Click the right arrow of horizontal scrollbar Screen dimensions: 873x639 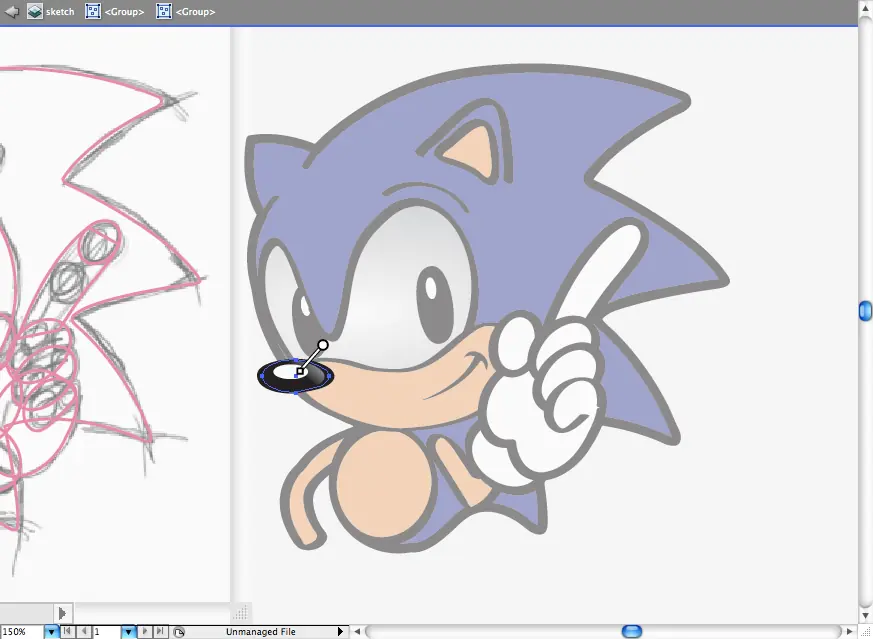click(850, 631)
